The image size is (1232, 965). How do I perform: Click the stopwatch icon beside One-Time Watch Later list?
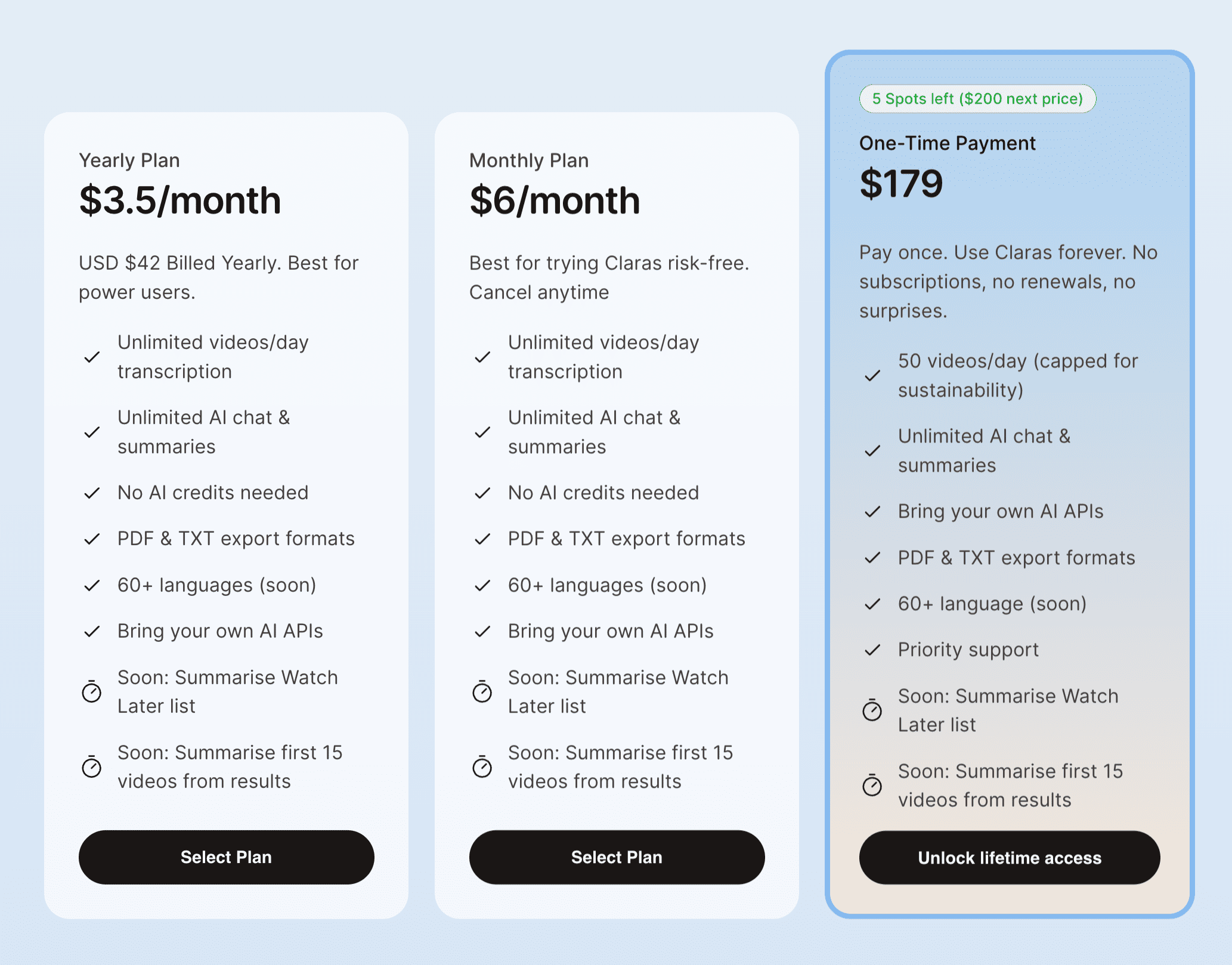click(872, 710)
